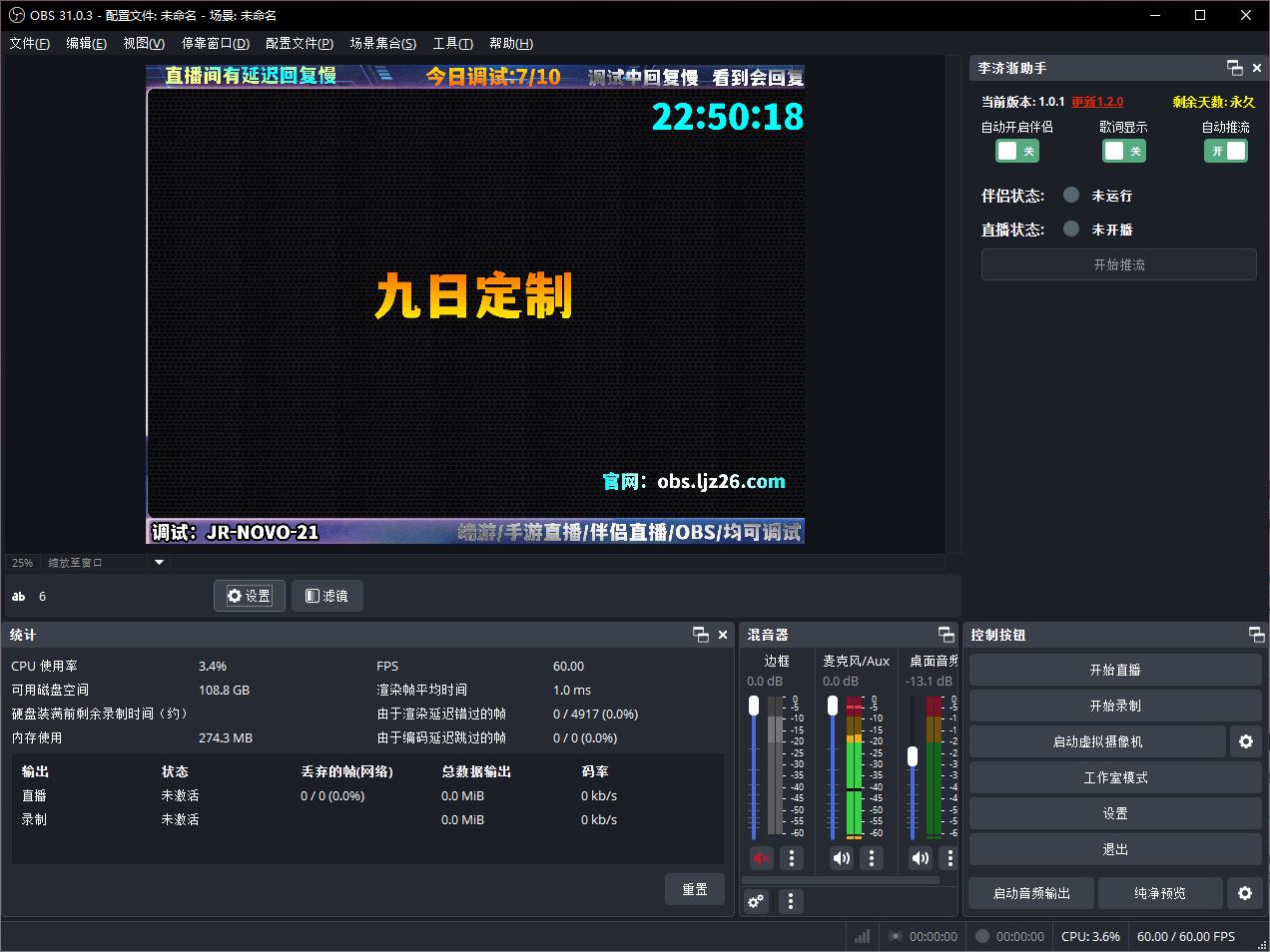This screenshot has width=1270, height=952.
Task: Click the 伴侣状态 indicator dot
Action: tap(1071, 195)
